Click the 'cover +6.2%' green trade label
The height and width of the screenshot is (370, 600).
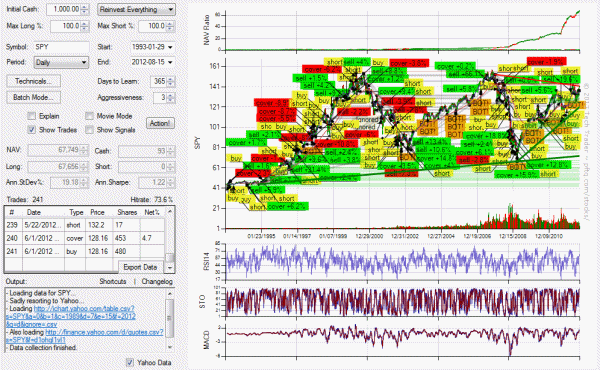click(287, 206)
